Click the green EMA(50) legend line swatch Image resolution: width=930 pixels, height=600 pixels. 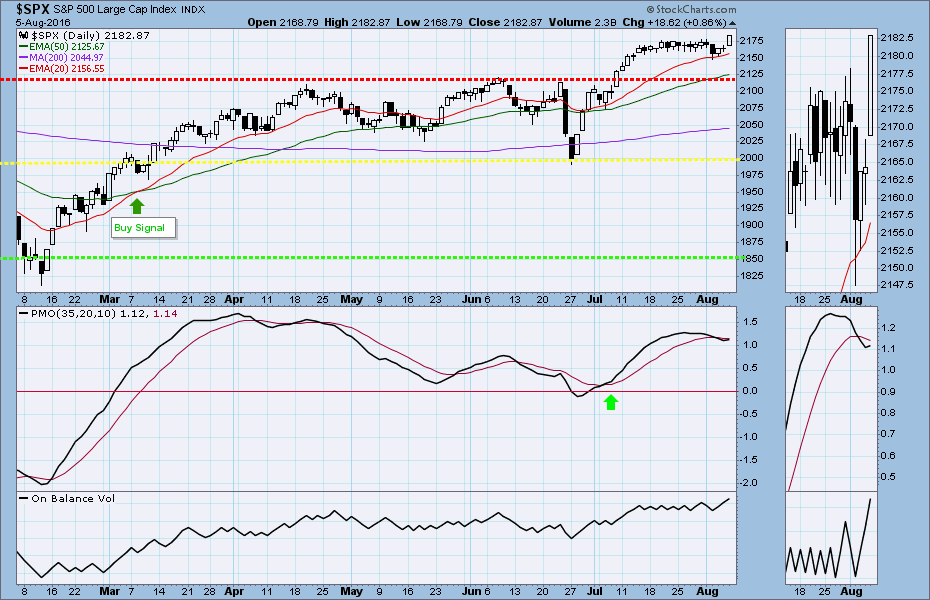[25, 47]
